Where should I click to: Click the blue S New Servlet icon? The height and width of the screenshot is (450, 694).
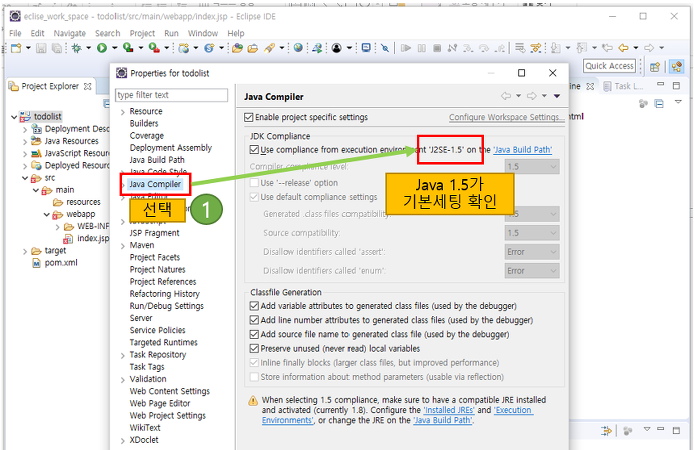point(209,48)
